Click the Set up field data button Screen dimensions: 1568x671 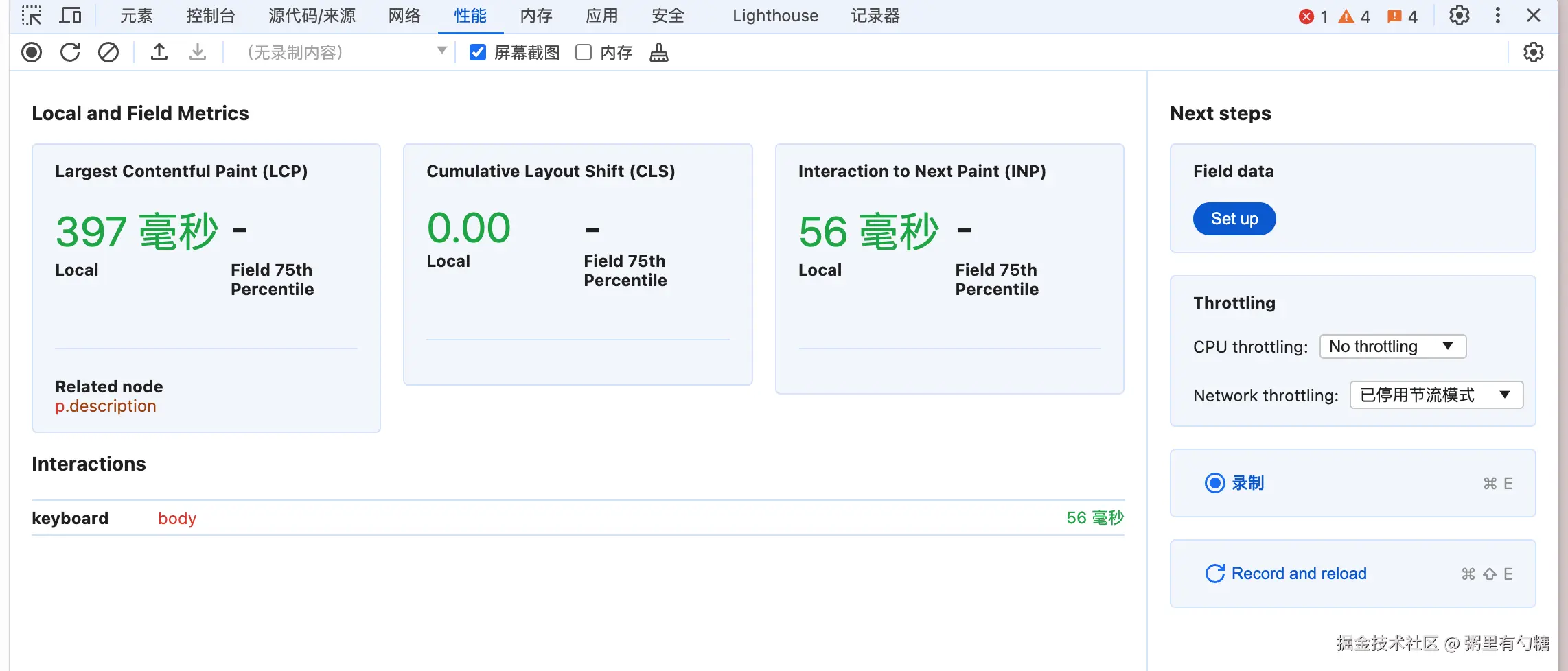(1234, 219)
